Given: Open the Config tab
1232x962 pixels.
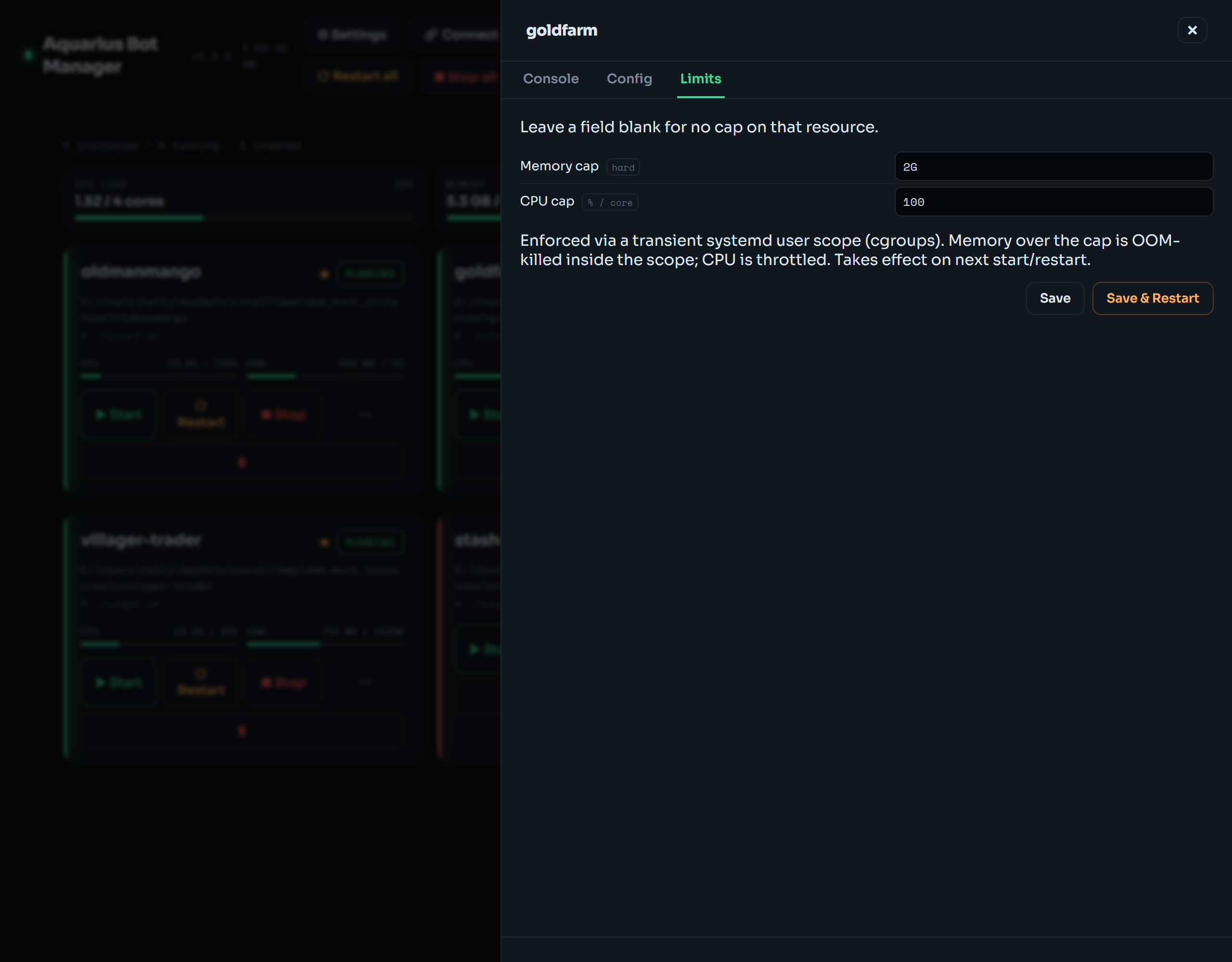Looking at the screenshot, I should coord(629,79).
